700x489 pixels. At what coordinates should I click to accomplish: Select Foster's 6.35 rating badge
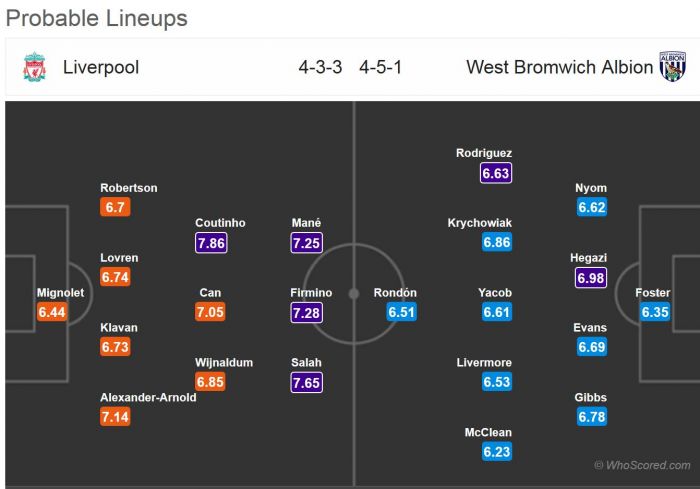point(655,312)
